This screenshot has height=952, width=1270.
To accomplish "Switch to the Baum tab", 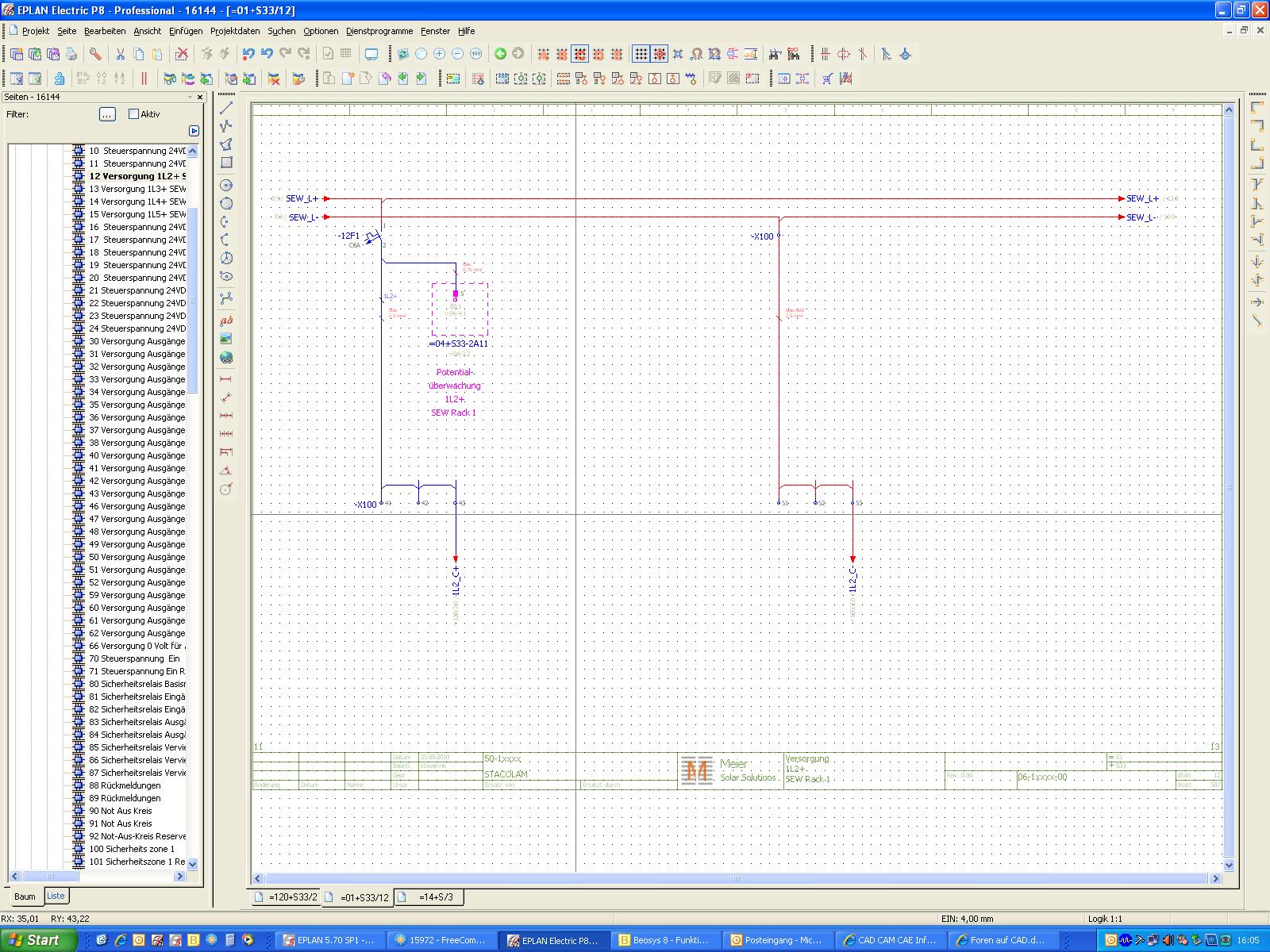I will coord(25,896).
